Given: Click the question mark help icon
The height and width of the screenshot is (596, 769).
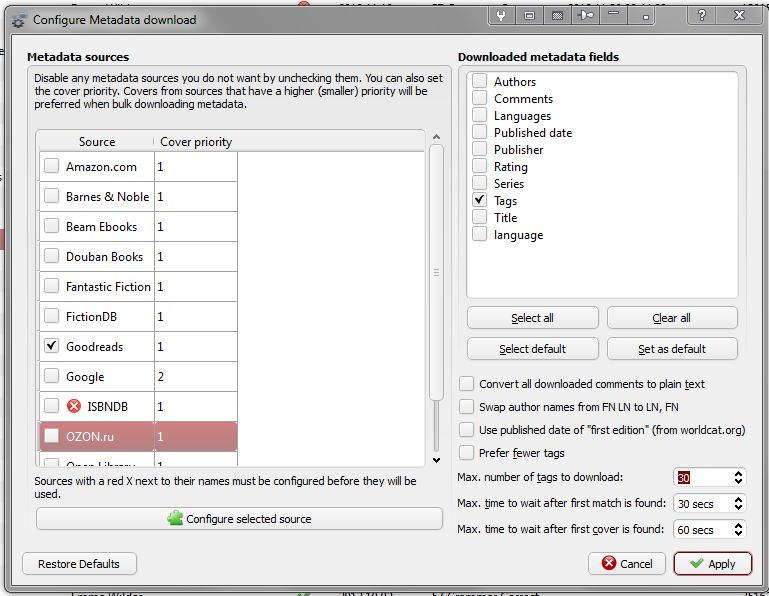Looking at the screenshot, I should pos(702,16).
